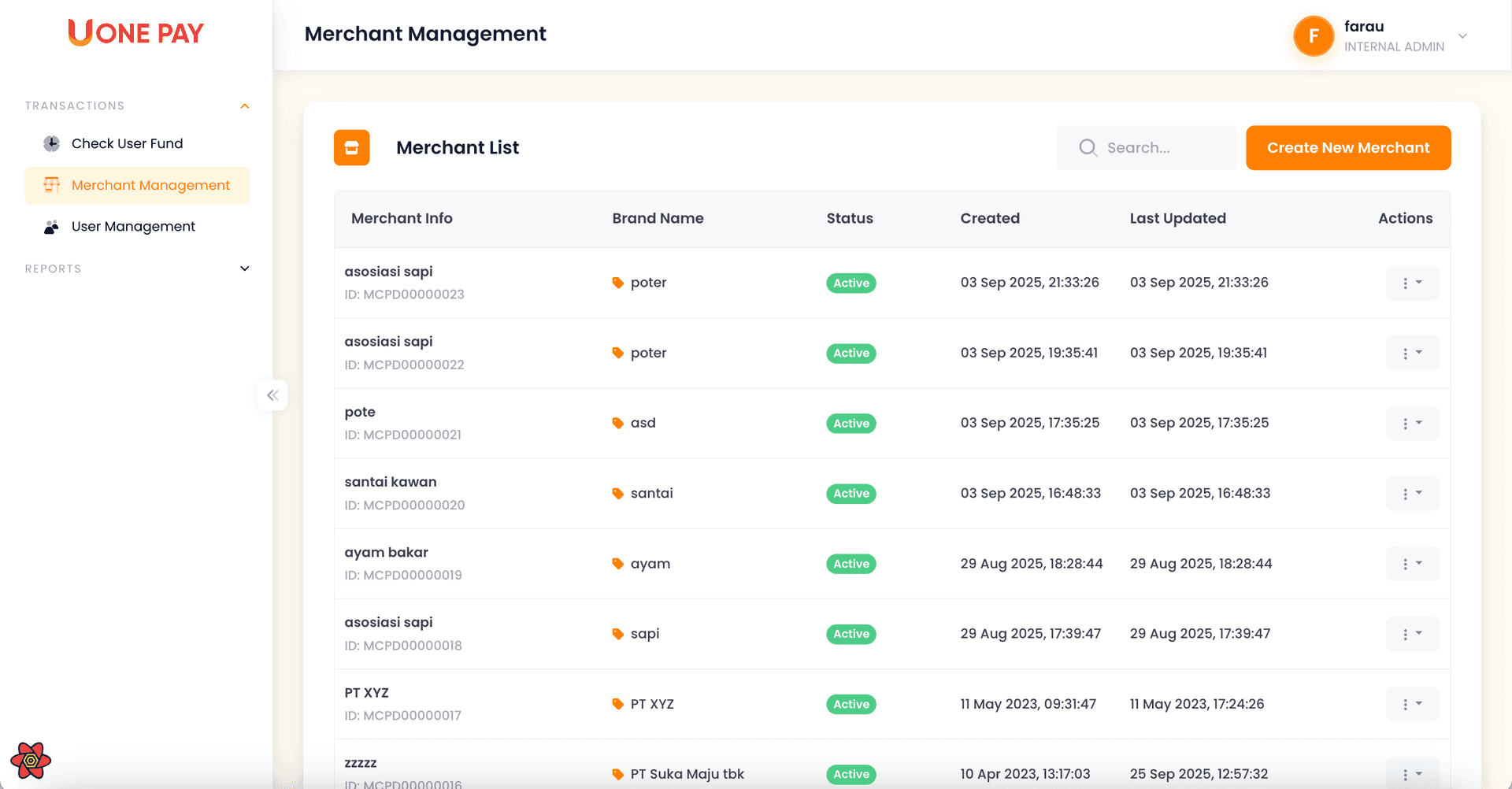The height and width of the screenshot is (789, 1512).
Task: Collapse the sidebar with the double-arrow button
Action: pos(272,394)
